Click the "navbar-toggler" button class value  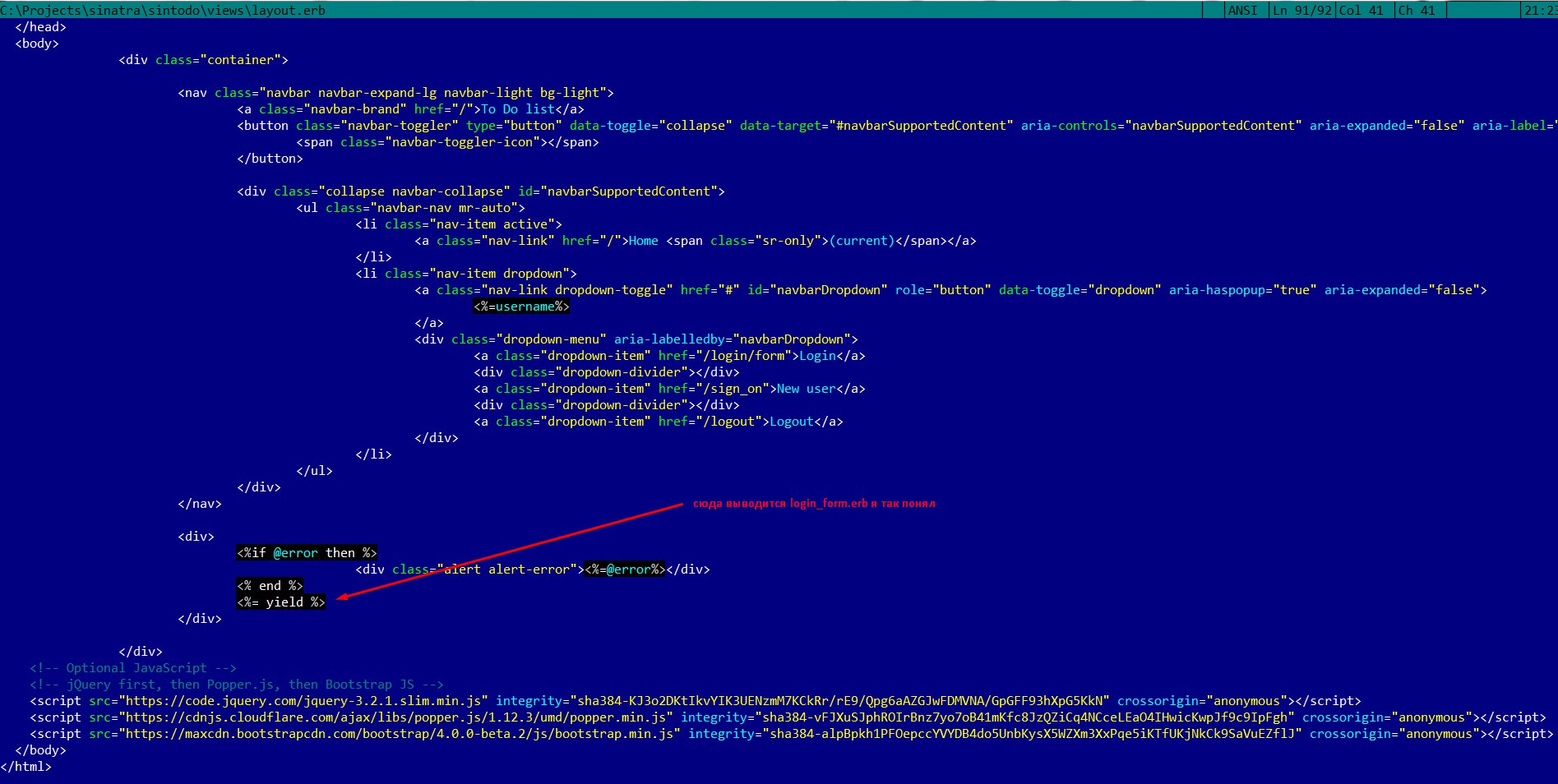pos(400,126)
